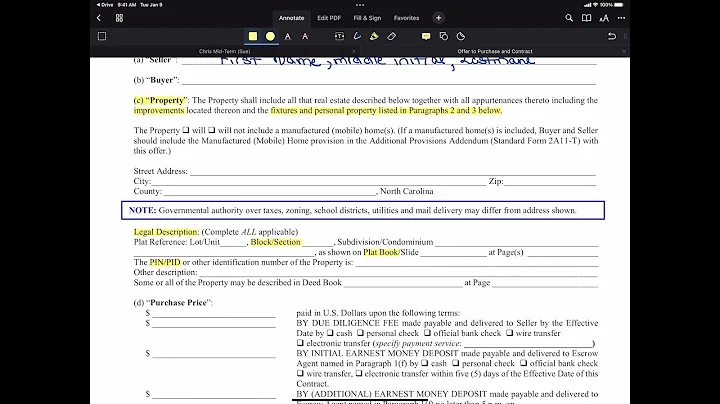
Task: Open the shapes tool
Action: click(x=444, y=36)
